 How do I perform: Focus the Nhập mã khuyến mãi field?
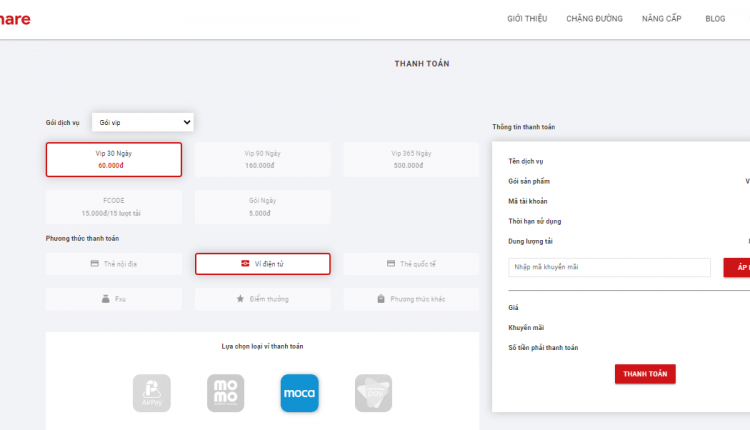(x=609, y=267)
